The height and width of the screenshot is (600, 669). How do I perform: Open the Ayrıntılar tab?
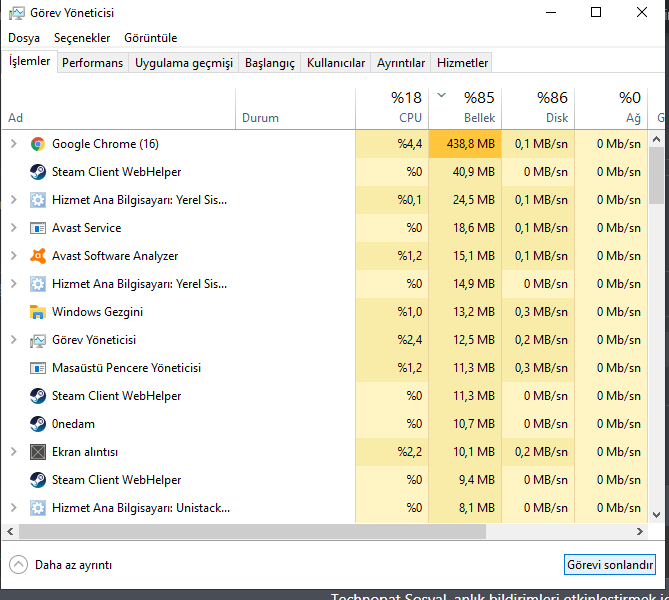pyautogui.click(x=401, y=63)
